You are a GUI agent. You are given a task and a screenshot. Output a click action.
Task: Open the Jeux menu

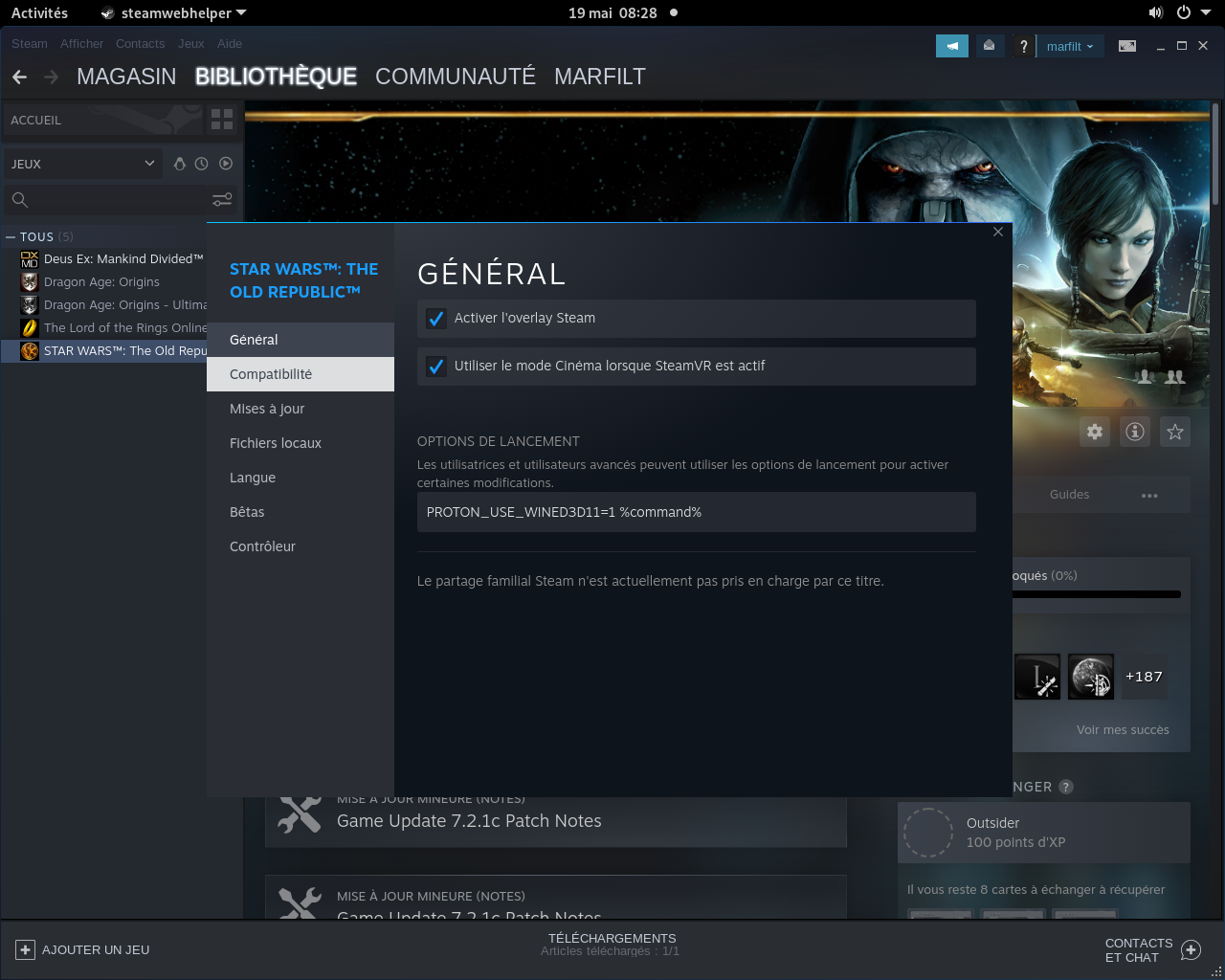tap(190, 43)
